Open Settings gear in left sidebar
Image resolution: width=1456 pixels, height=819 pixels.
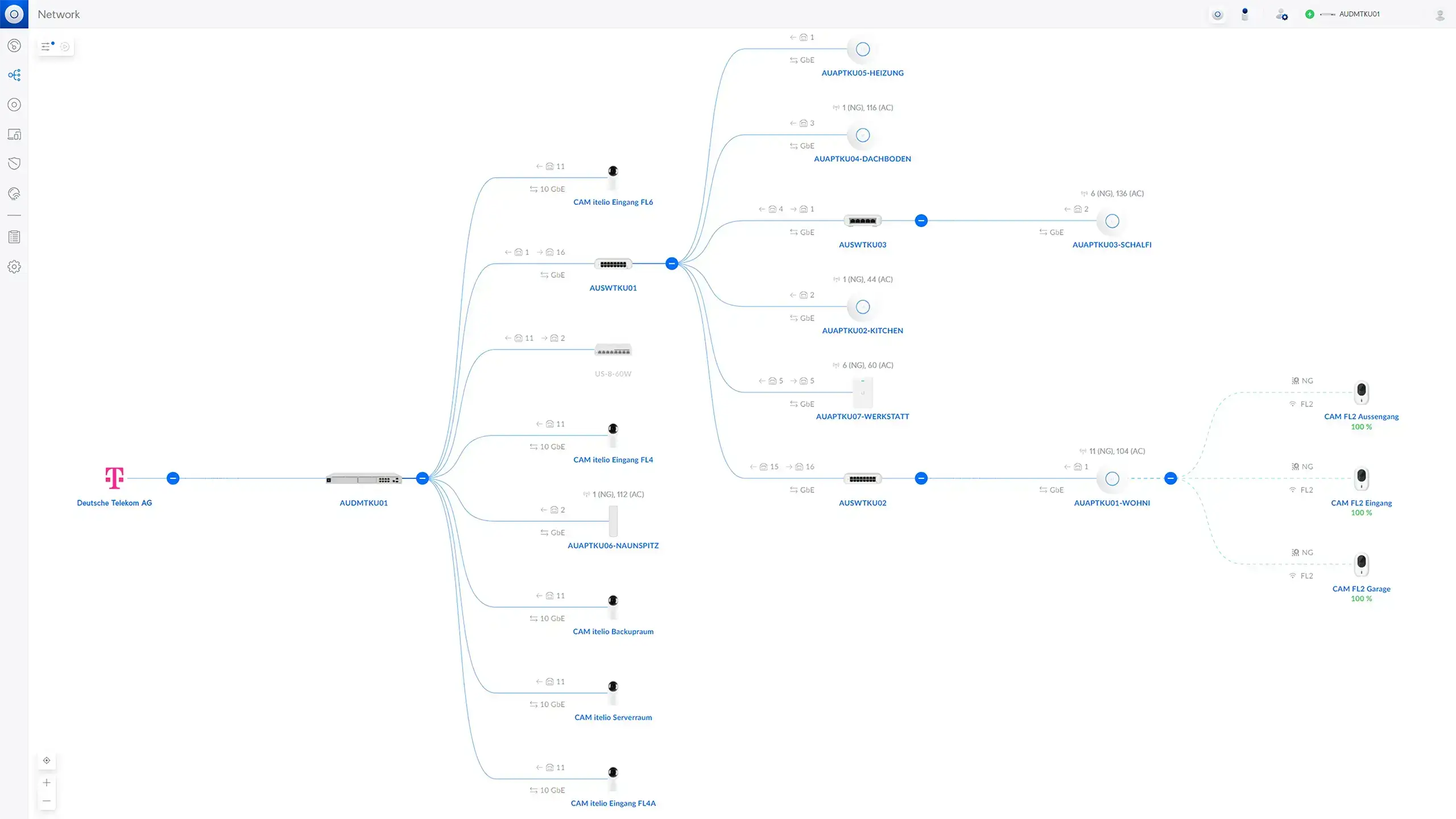coord(14,267)
